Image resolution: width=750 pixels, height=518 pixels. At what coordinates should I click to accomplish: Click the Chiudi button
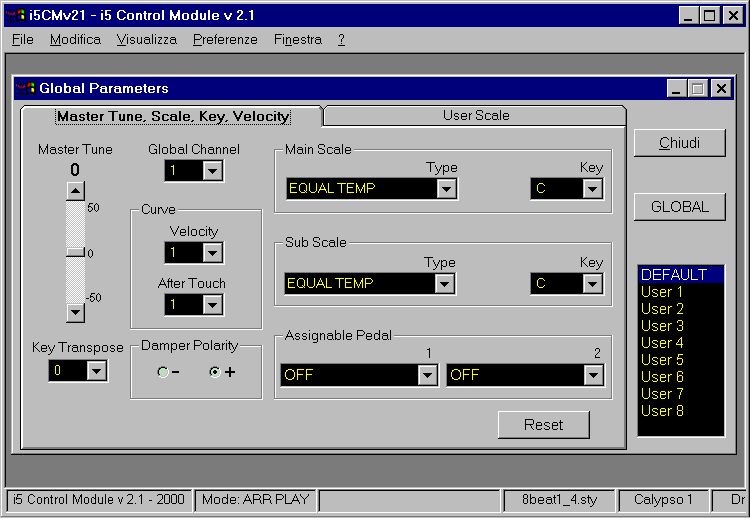(679, 143)
